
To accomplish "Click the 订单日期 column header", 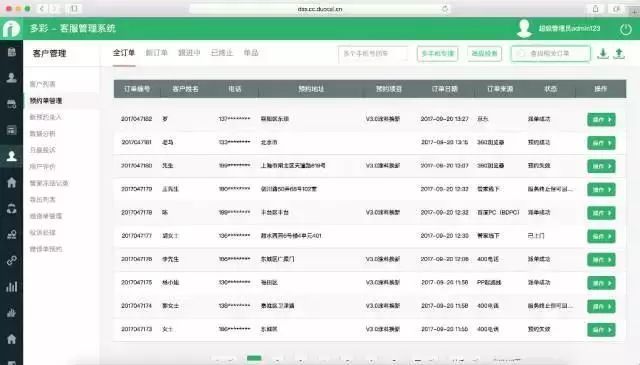I will [x=444, y=89].
